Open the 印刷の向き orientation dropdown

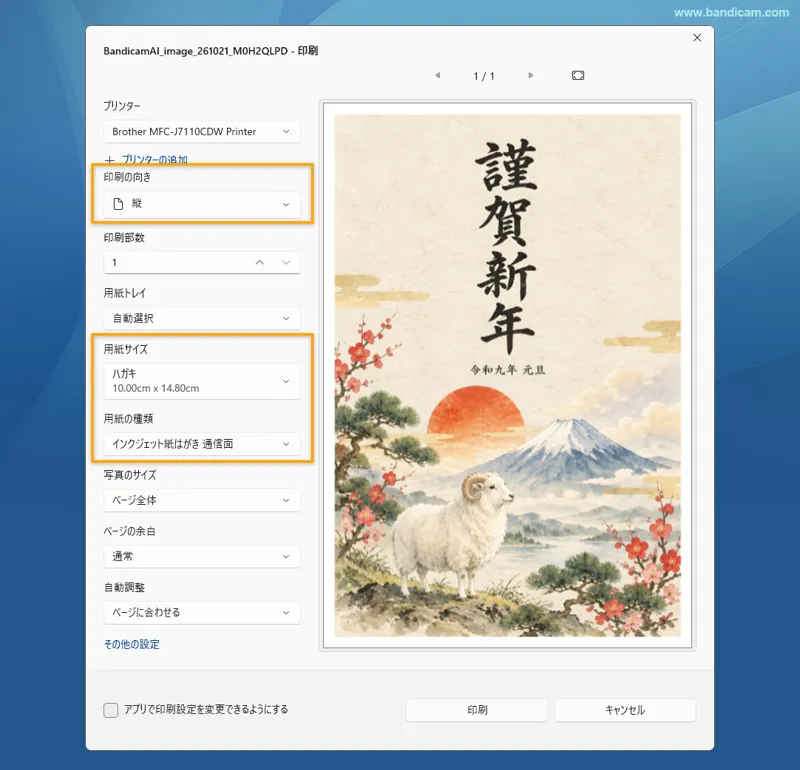coord(202,204)
